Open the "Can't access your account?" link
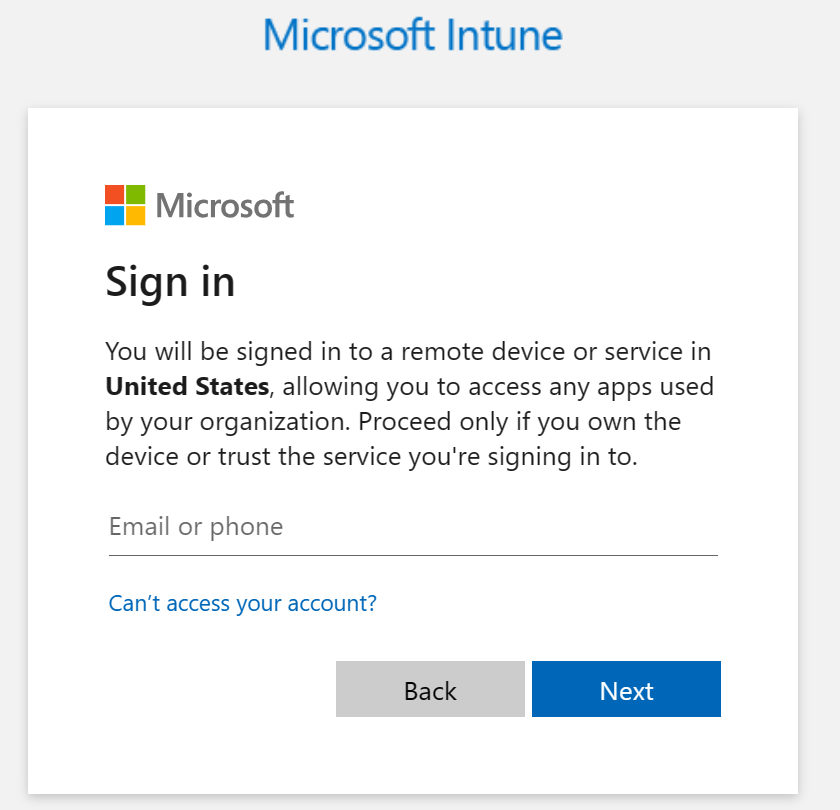840x810 pixels. click(242, 604)
